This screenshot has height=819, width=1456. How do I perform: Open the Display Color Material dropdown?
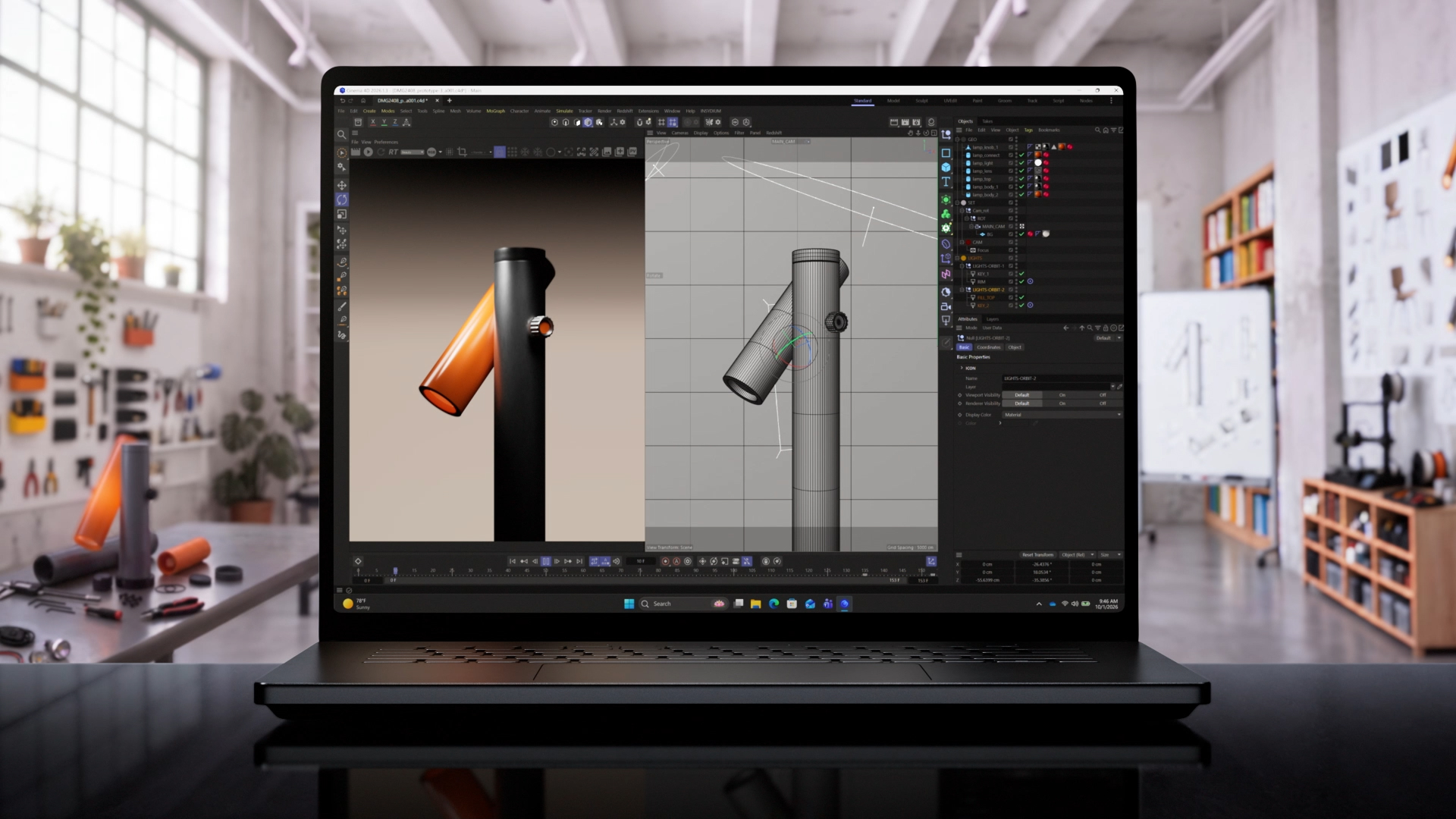1062,415
